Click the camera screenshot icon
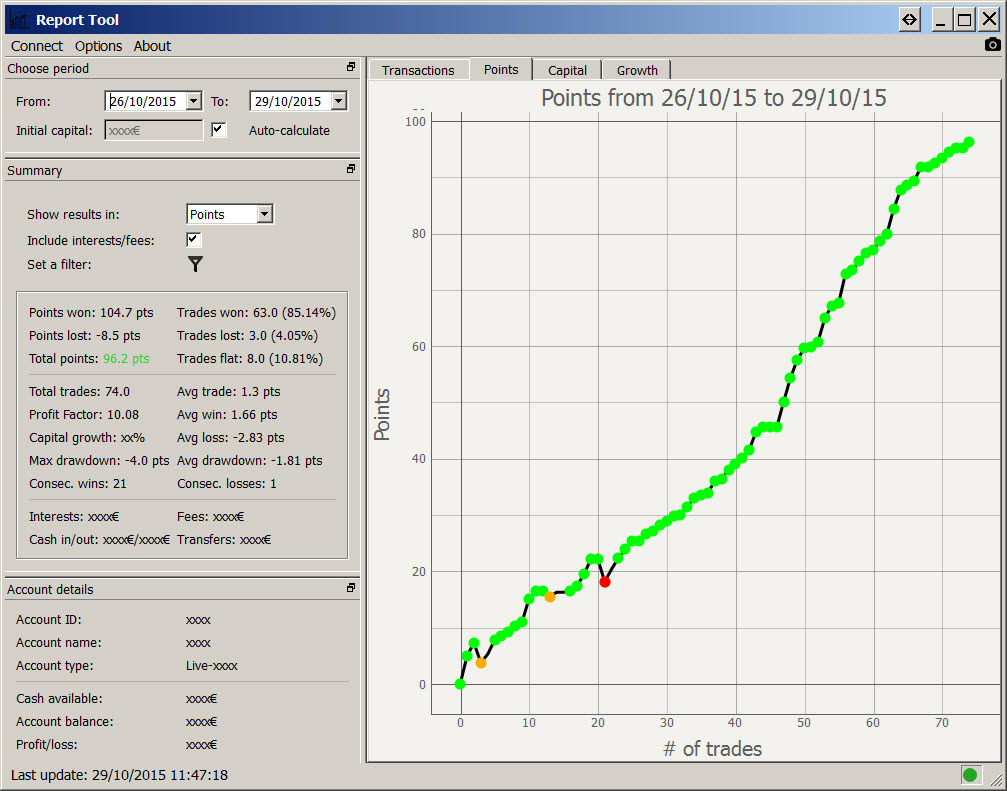 pyautogui.click(x=992, y=45)
